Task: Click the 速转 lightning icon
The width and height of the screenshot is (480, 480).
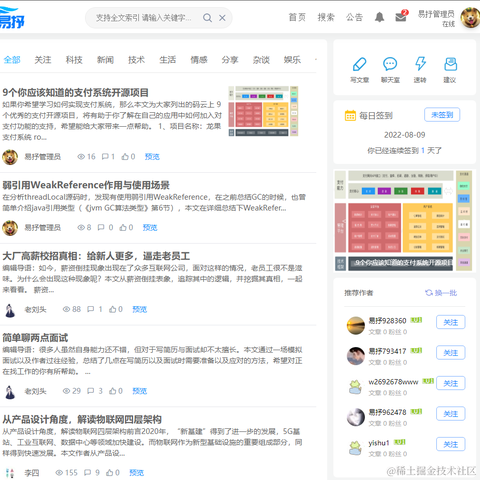Action: (x=420, y=63)
